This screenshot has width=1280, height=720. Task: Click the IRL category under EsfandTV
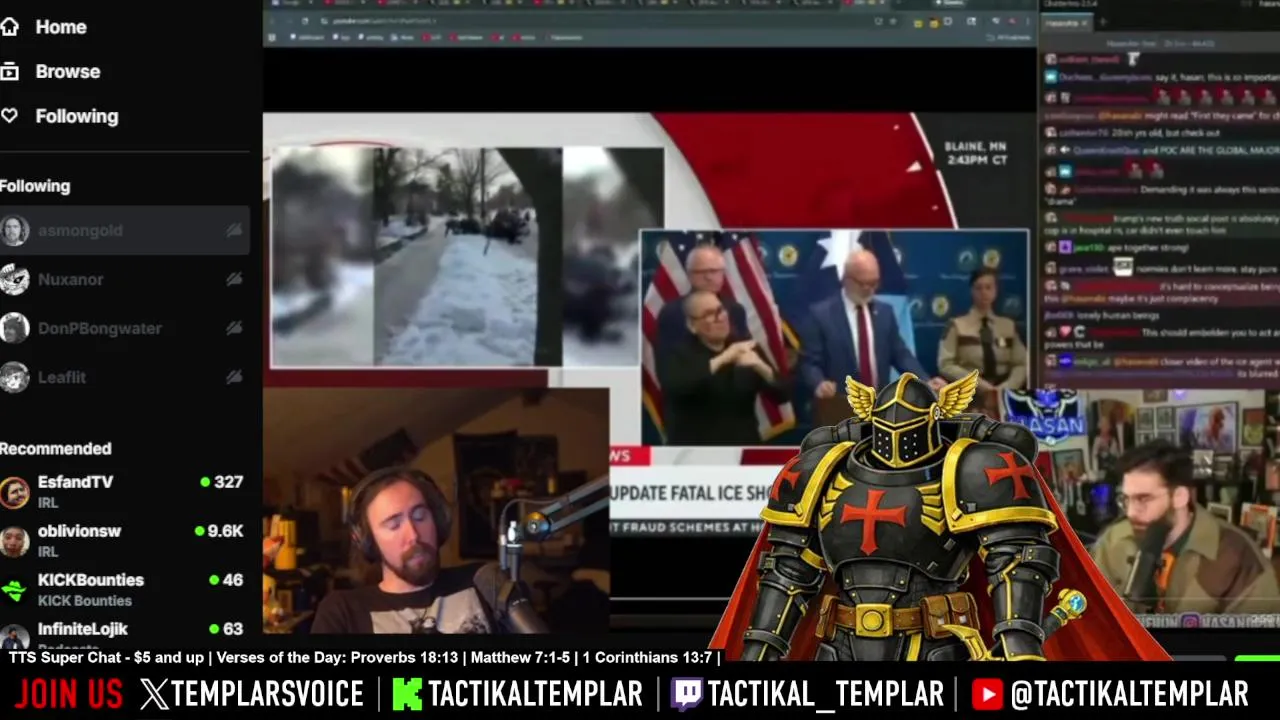[48, 502]
